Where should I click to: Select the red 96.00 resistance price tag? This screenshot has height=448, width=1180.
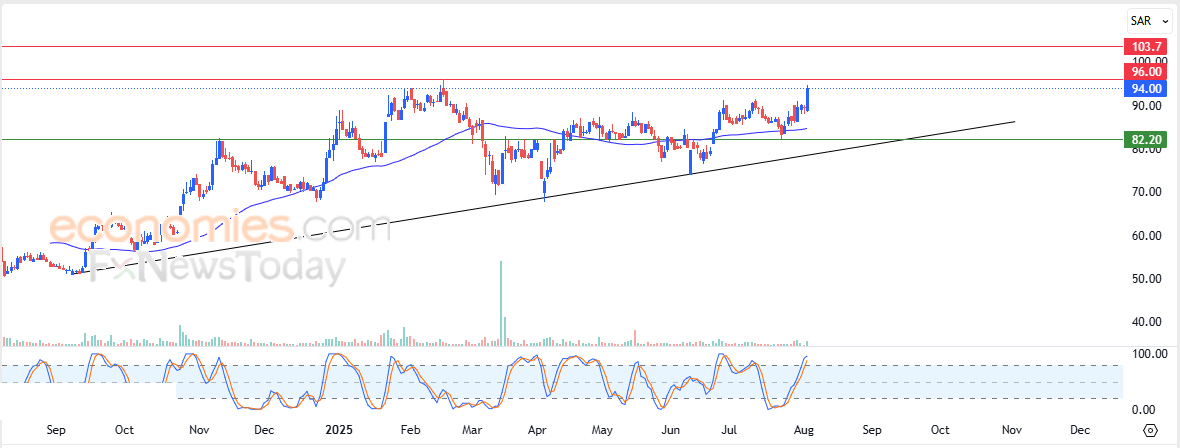[x=1144, y=71]
